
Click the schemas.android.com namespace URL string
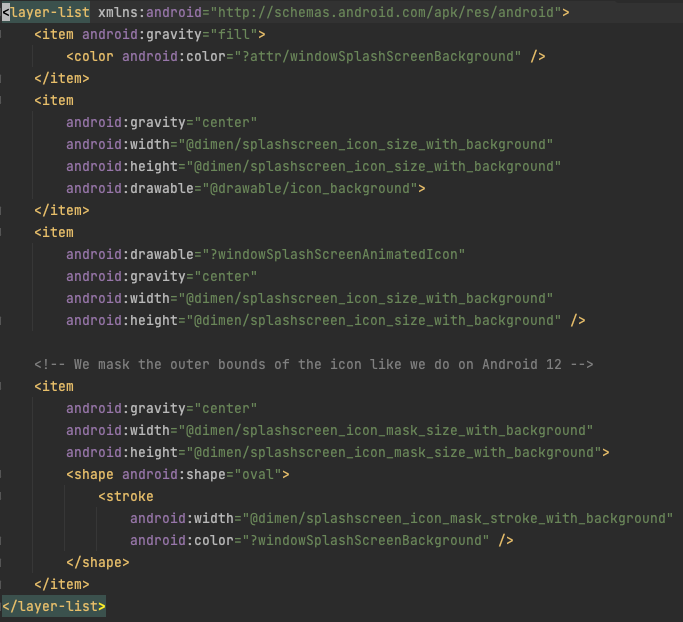(386, 12)
